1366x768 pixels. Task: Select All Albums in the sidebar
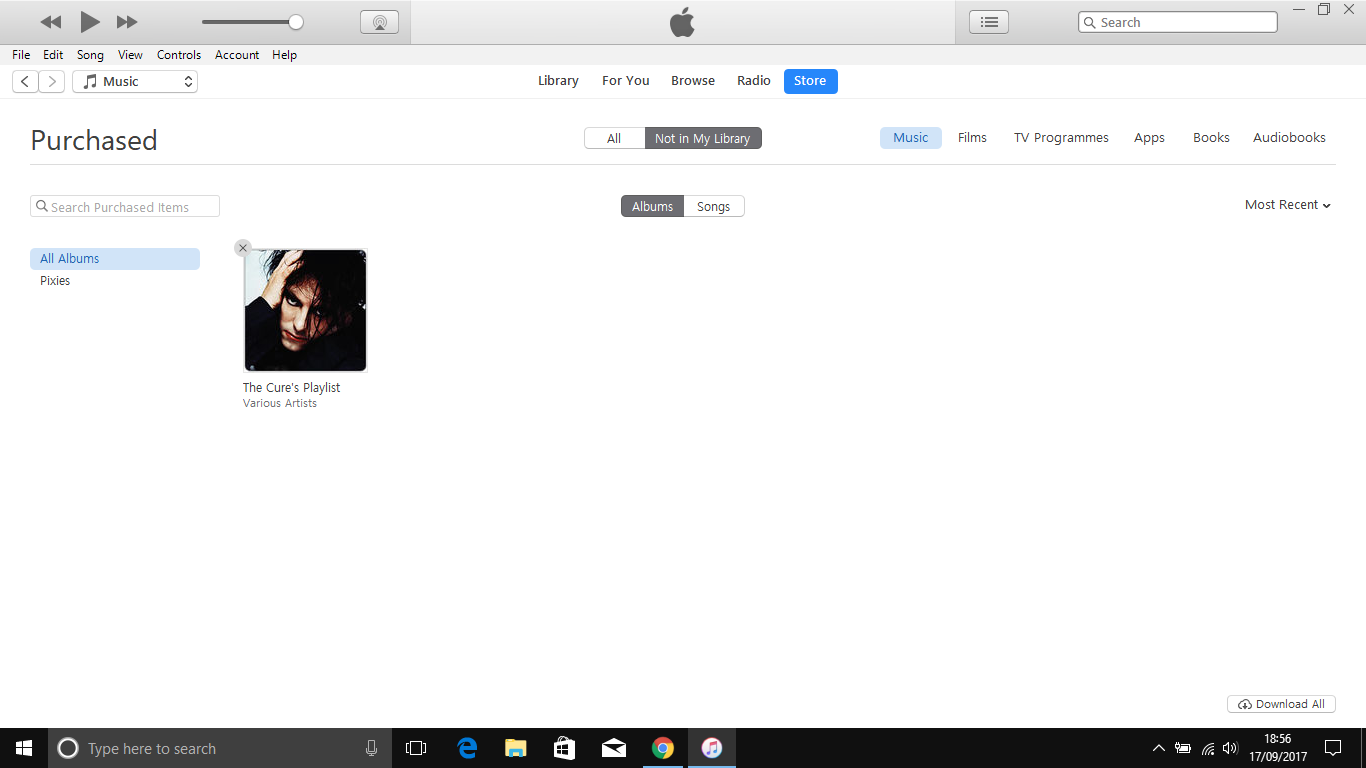tap(115, 259)
